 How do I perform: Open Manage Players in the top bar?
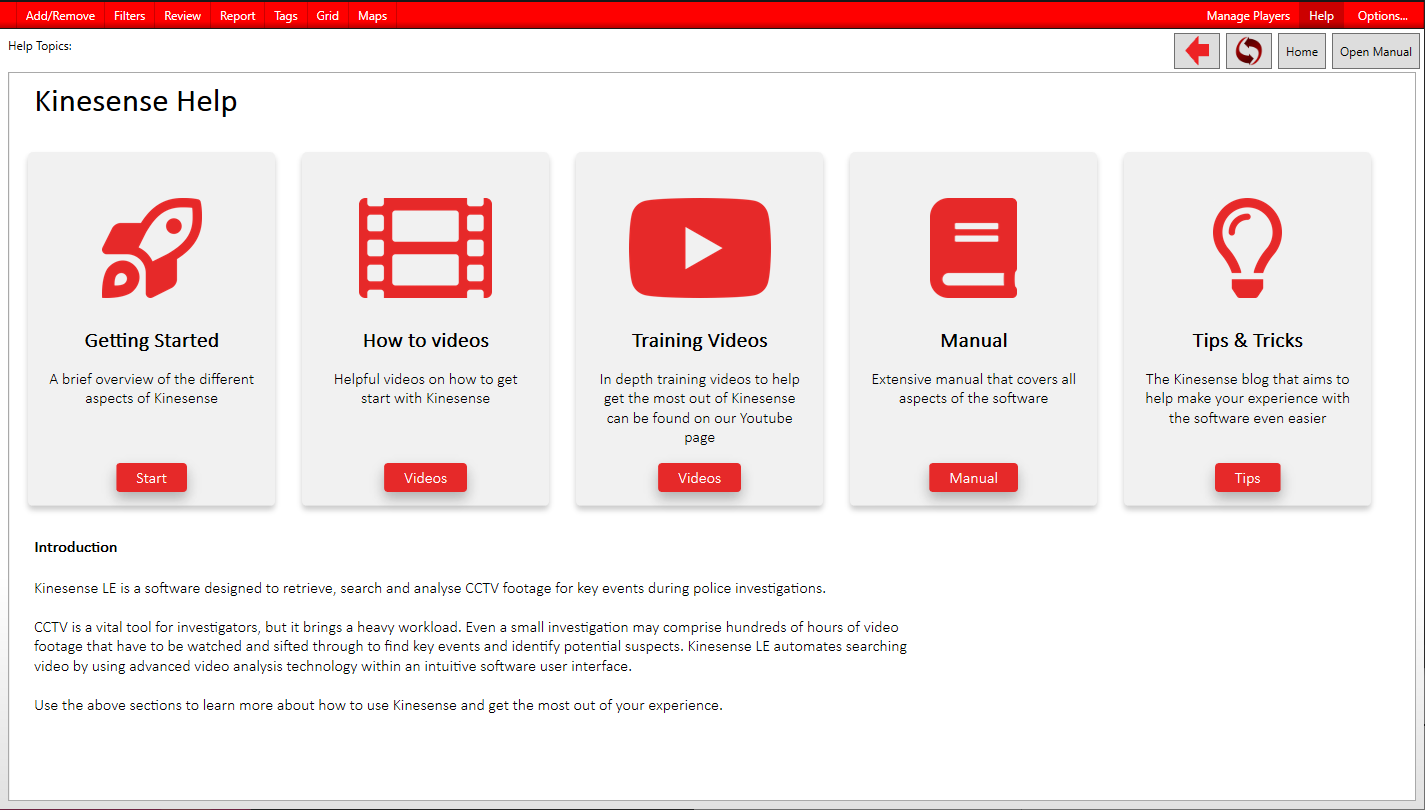pos(1248,15)
